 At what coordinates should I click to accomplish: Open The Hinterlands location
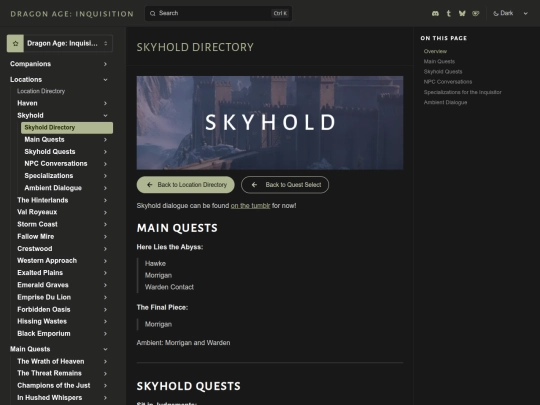pos(43,200)
